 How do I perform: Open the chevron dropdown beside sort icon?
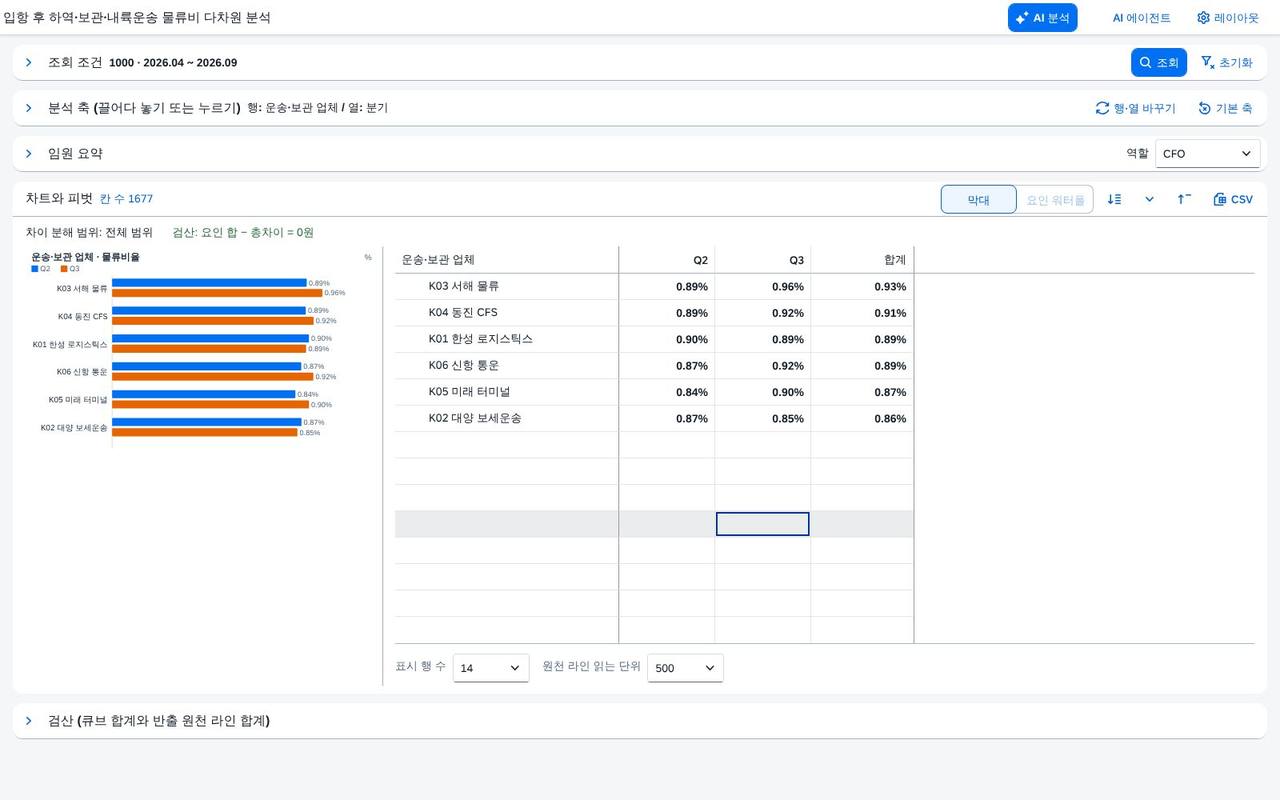(1149, 199)
